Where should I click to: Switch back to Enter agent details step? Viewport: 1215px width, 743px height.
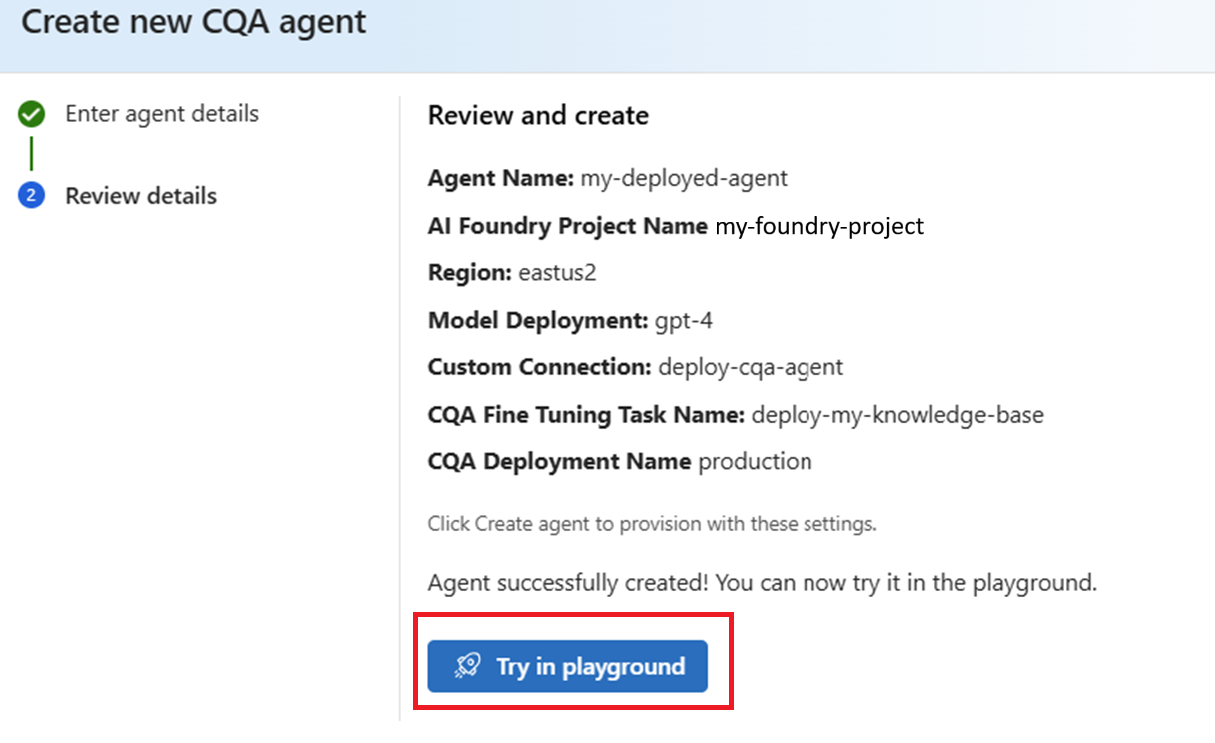[162, 114]
